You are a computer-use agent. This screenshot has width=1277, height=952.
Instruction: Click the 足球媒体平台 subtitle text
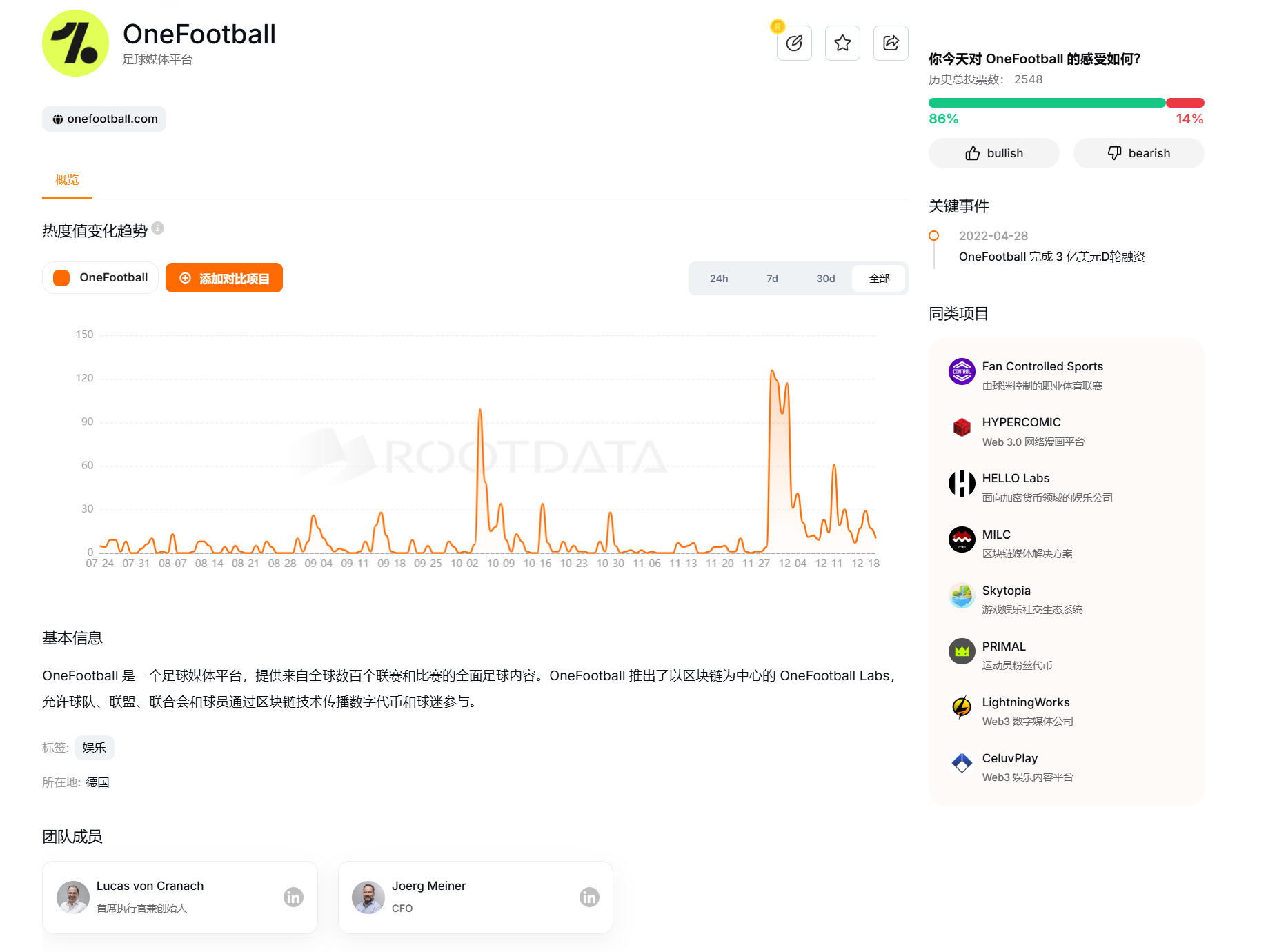coord(157,59)
